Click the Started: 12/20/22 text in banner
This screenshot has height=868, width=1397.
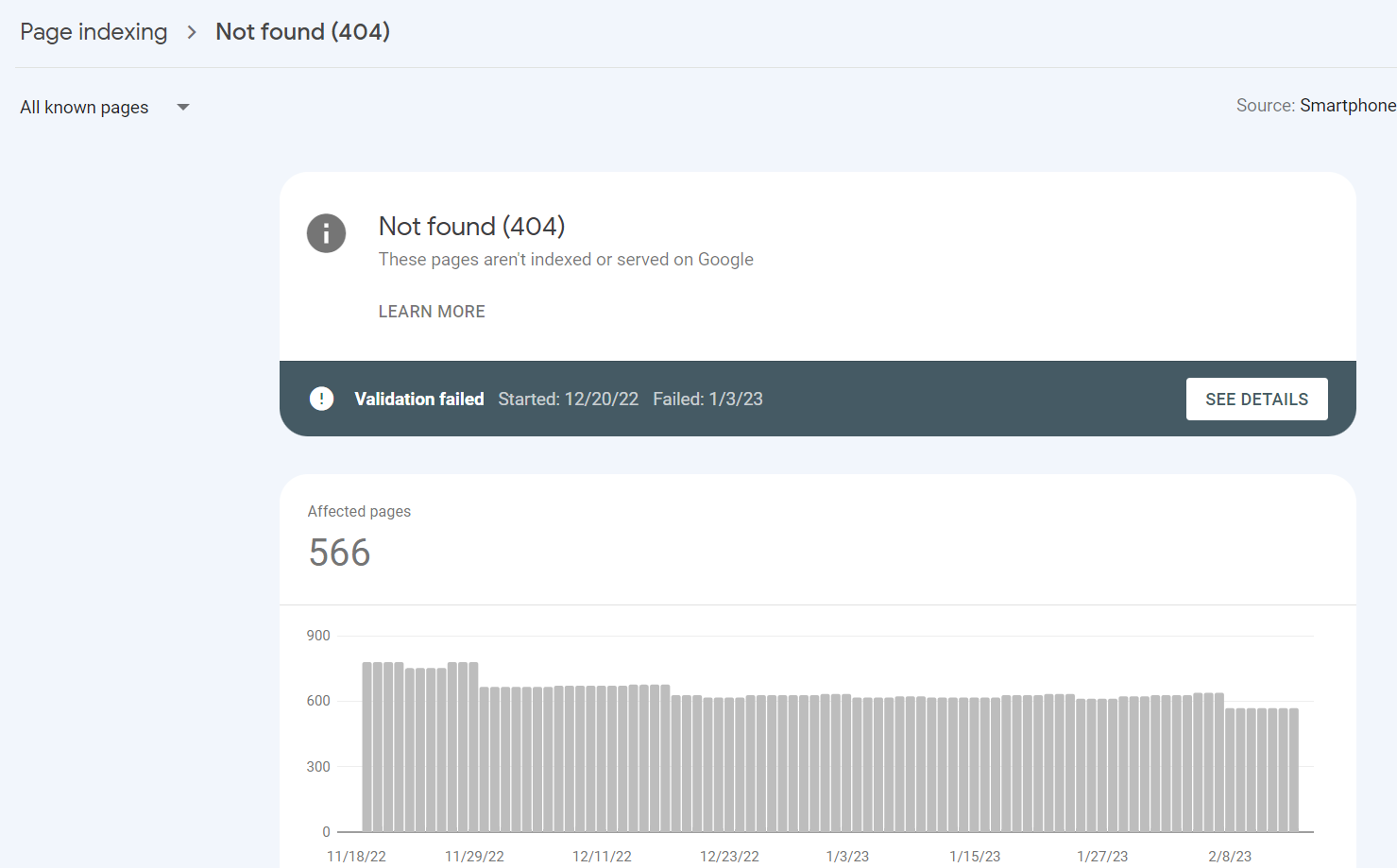(568, 400)
